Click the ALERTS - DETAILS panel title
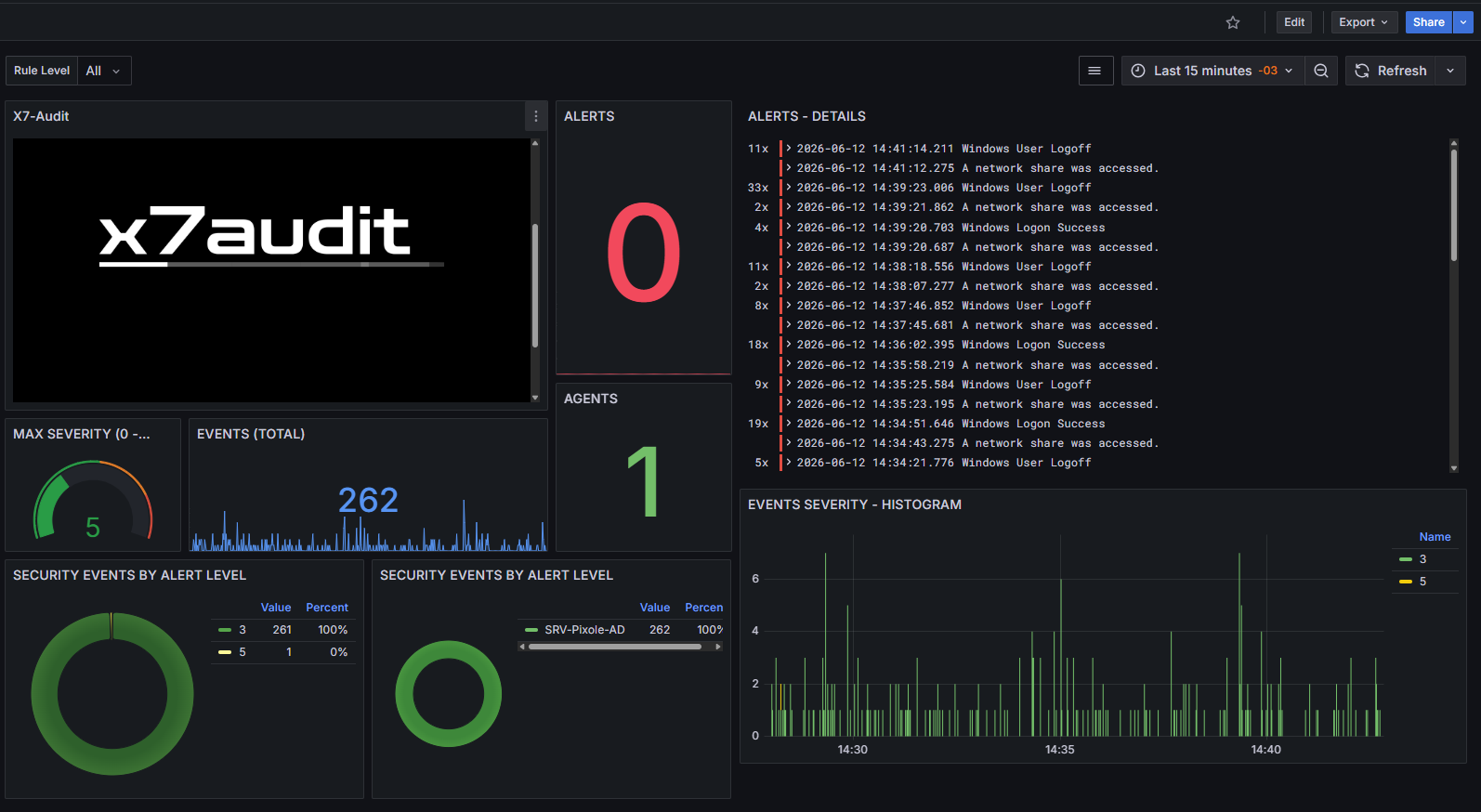 click(806, 116)
